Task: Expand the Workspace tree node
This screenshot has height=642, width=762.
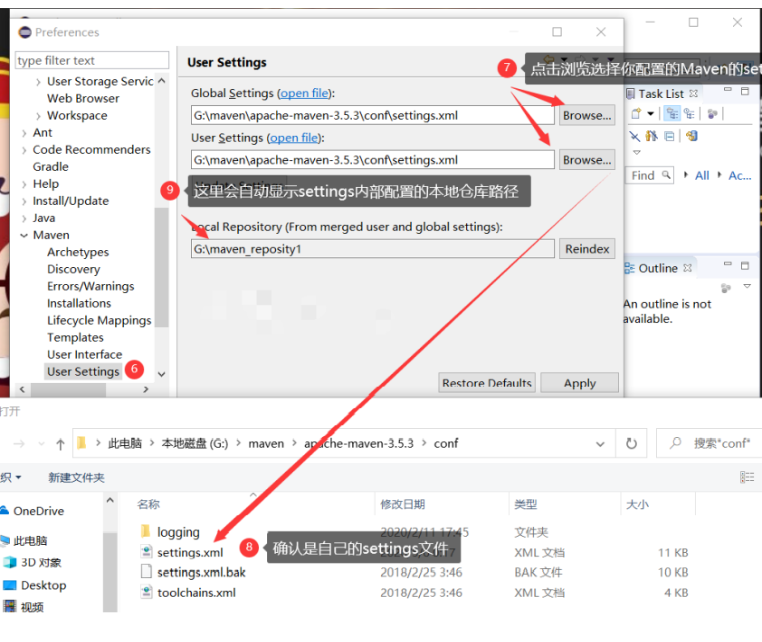Action: (38, 116)
